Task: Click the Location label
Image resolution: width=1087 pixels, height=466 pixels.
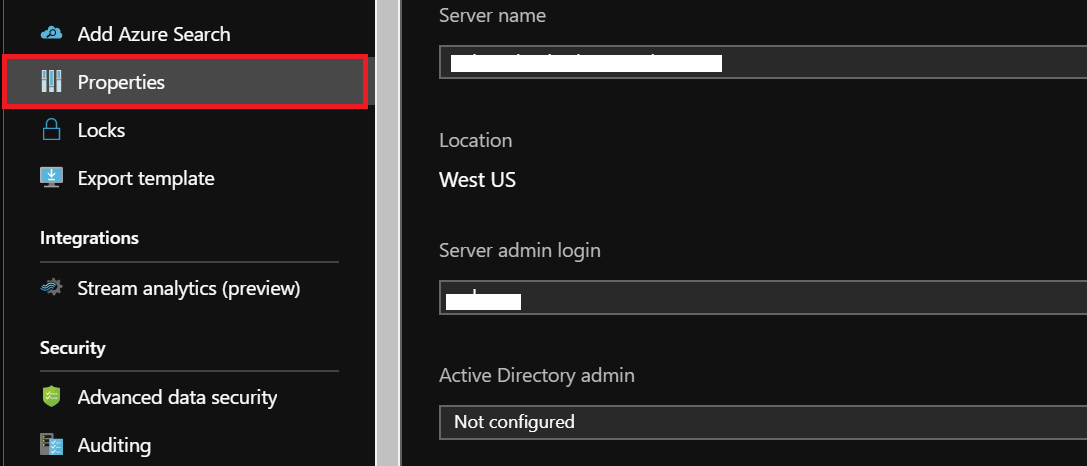Action: coord(476,140)
